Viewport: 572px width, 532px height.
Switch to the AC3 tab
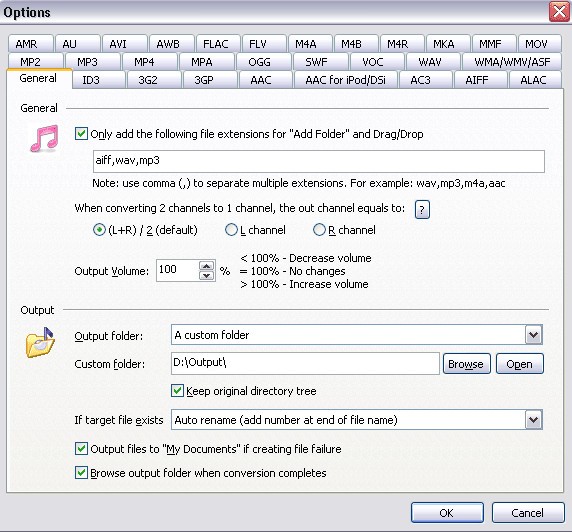coord(426,80)
